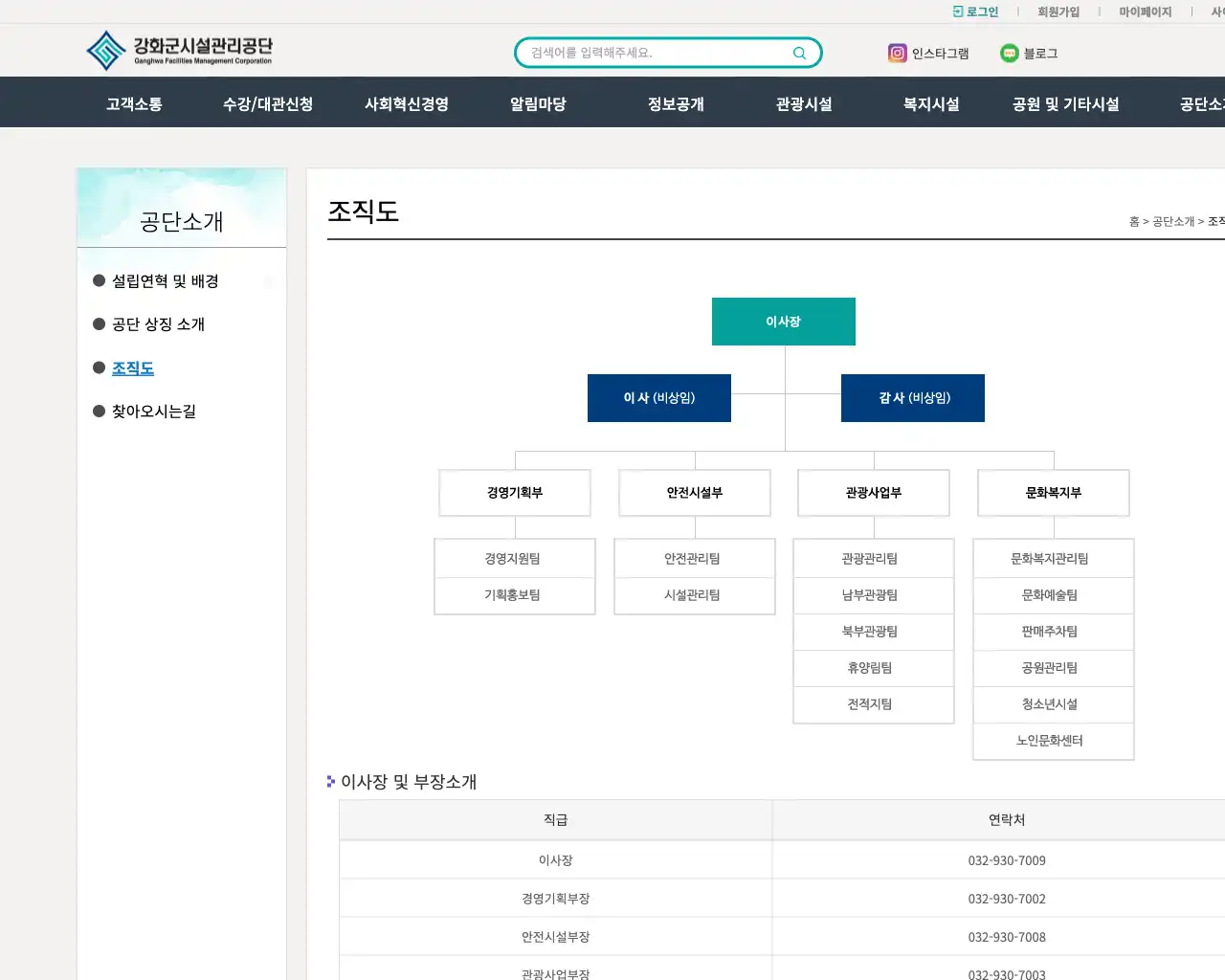Click inside the search input field
The image size is (1225, 980).
pyautogui.click(x=660, y=53)
